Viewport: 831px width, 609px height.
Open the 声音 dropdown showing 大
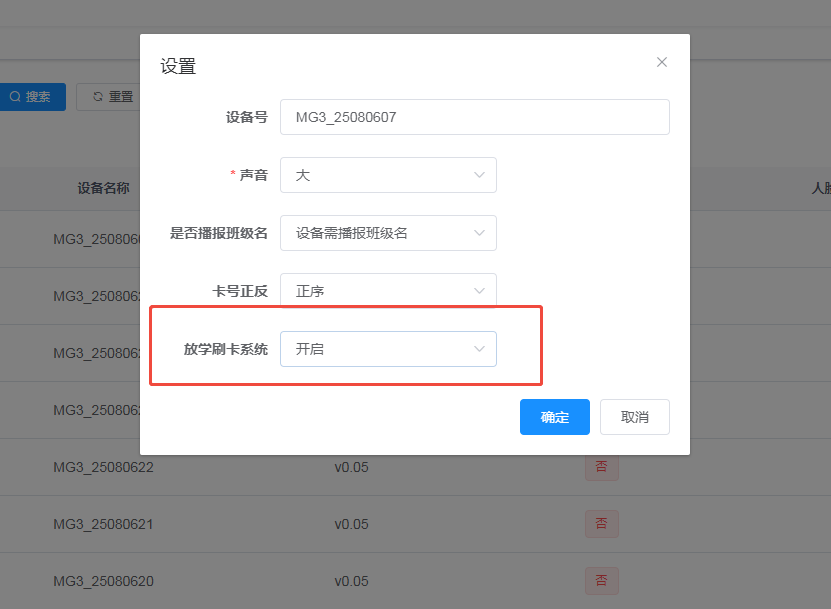pyautogui.click(x=388, y=174)
